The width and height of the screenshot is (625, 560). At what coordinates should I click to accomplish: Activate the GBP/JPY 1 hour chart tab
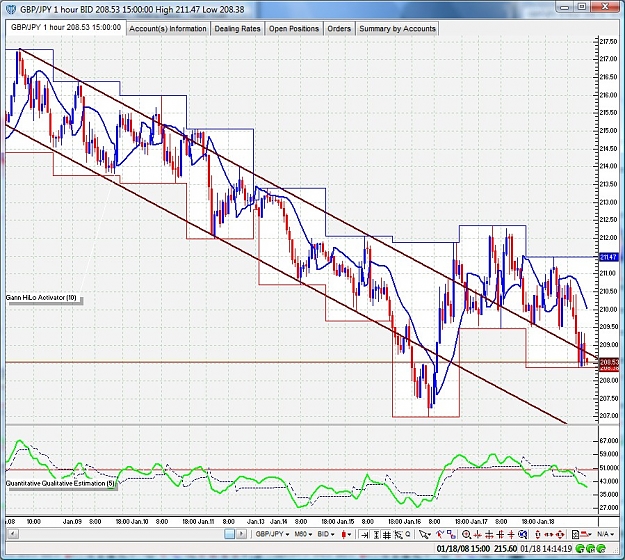pyautogui.click(x=66, y=28)
